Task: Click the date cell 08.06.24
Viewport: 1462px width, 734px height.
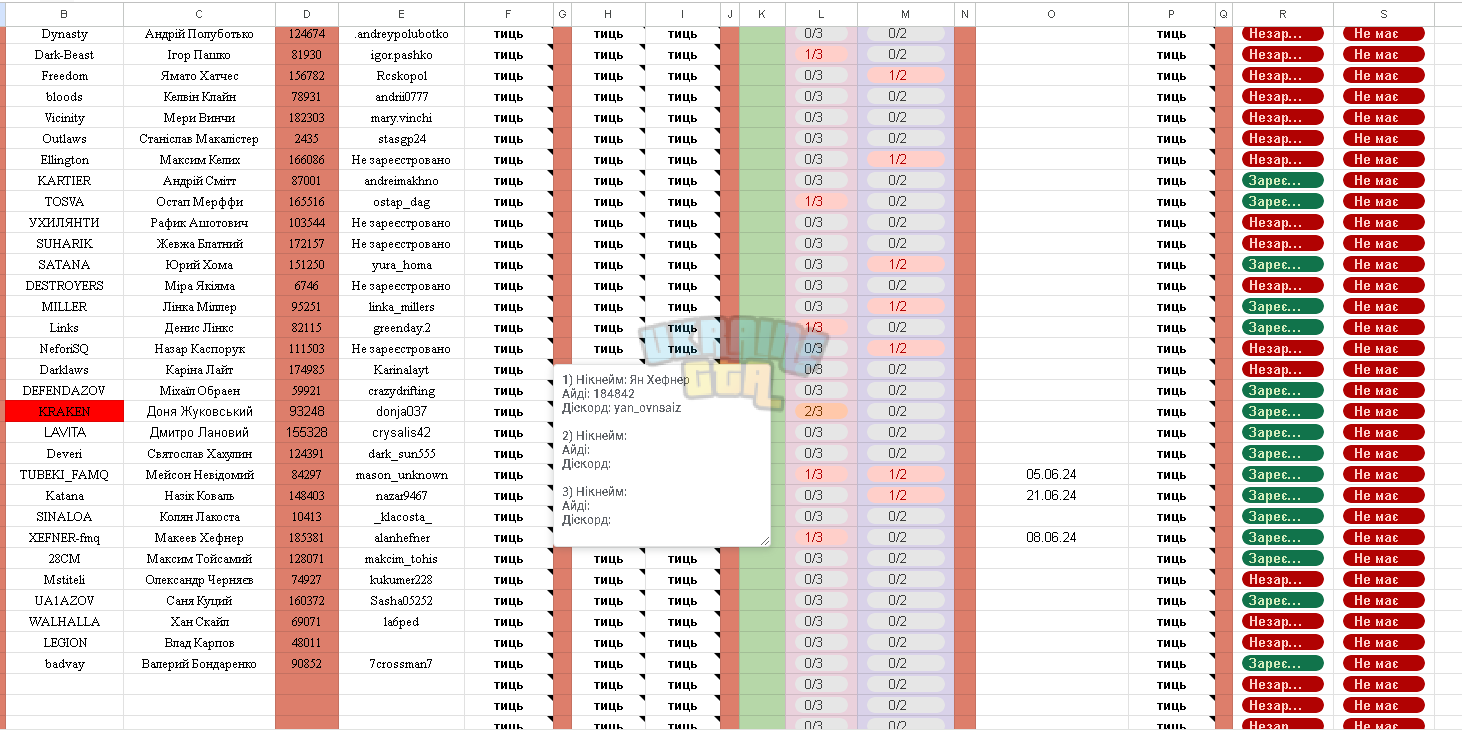Action: (x=1052, y=537)
